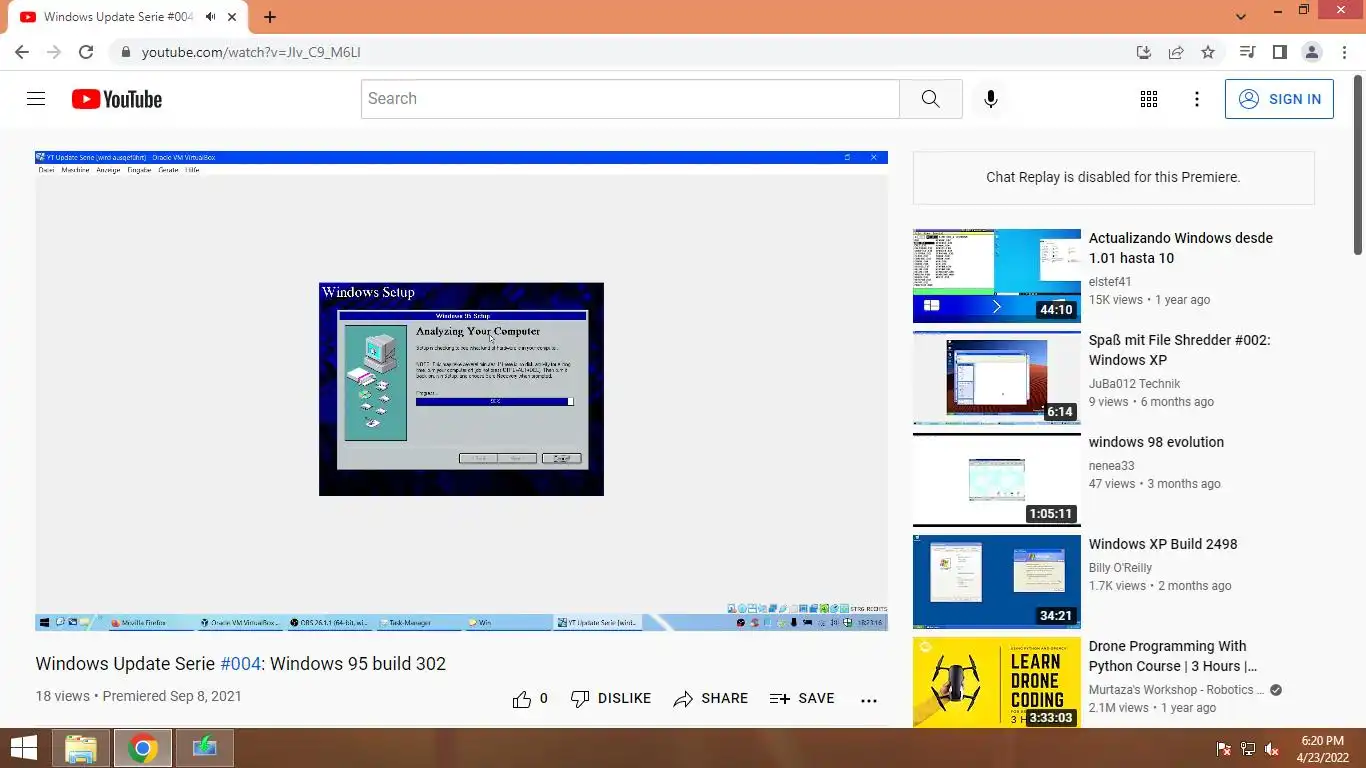
Task: Click the address bar install icon
Action: click(1144, 52)
